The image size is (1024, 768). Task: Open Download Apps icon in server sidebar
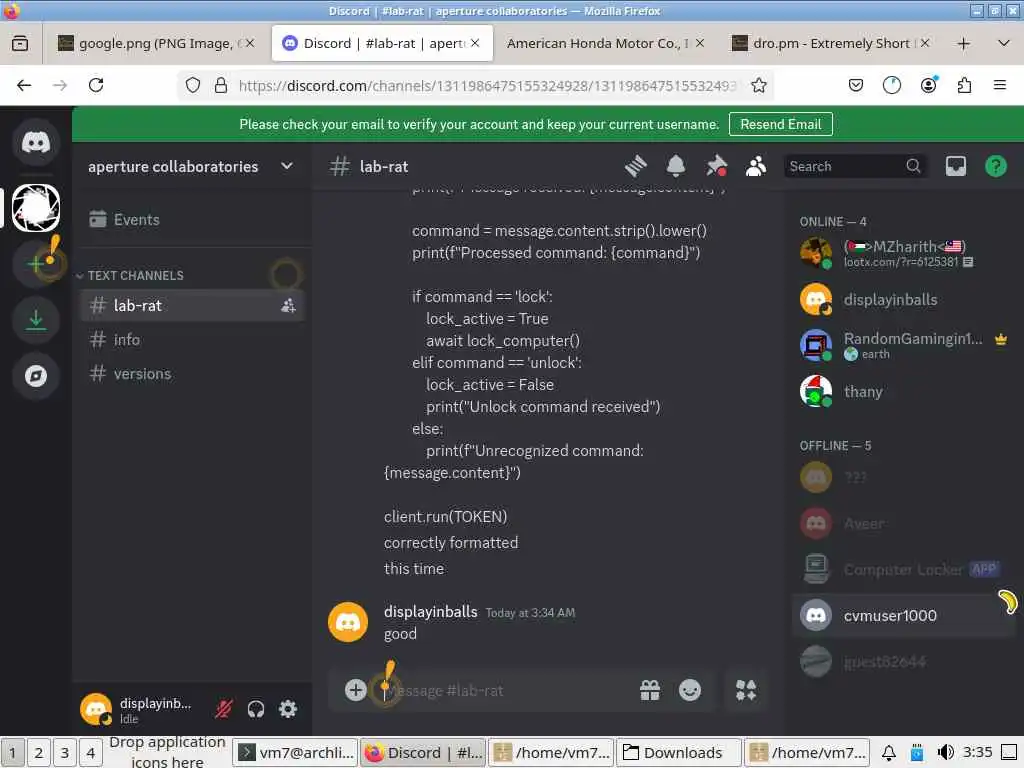tap(36, 320)
